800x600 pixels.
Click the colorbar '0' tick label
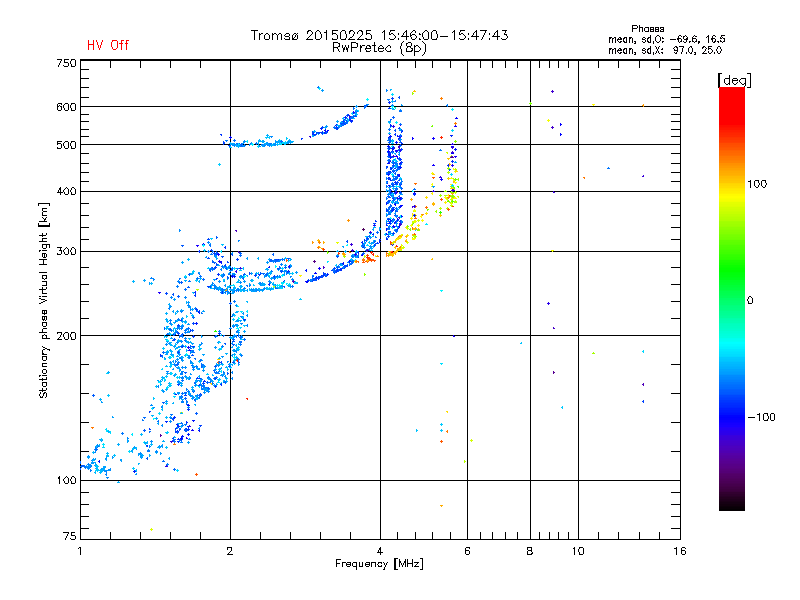[x=749, y=301]
